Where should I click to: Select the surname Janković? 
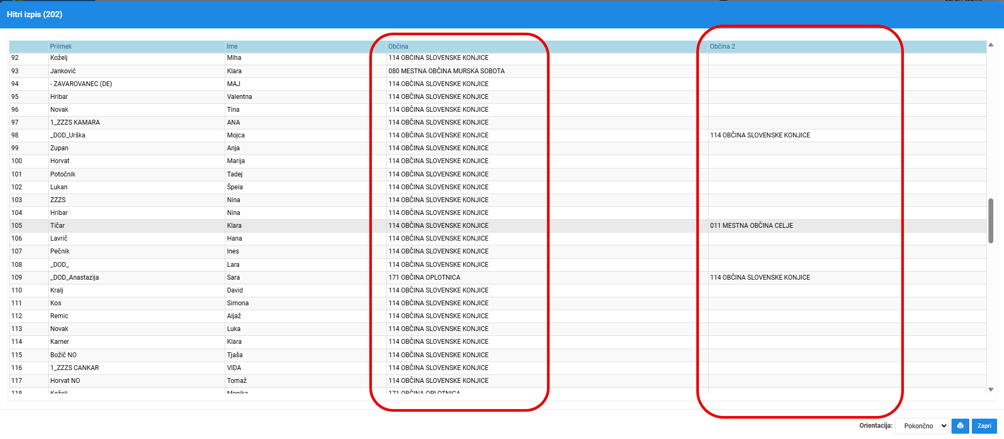tap(63, 70)
